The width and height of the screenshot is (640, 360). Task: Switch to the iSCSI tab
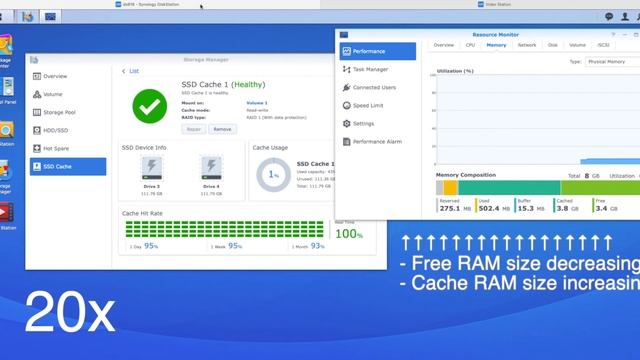[603, 45]
